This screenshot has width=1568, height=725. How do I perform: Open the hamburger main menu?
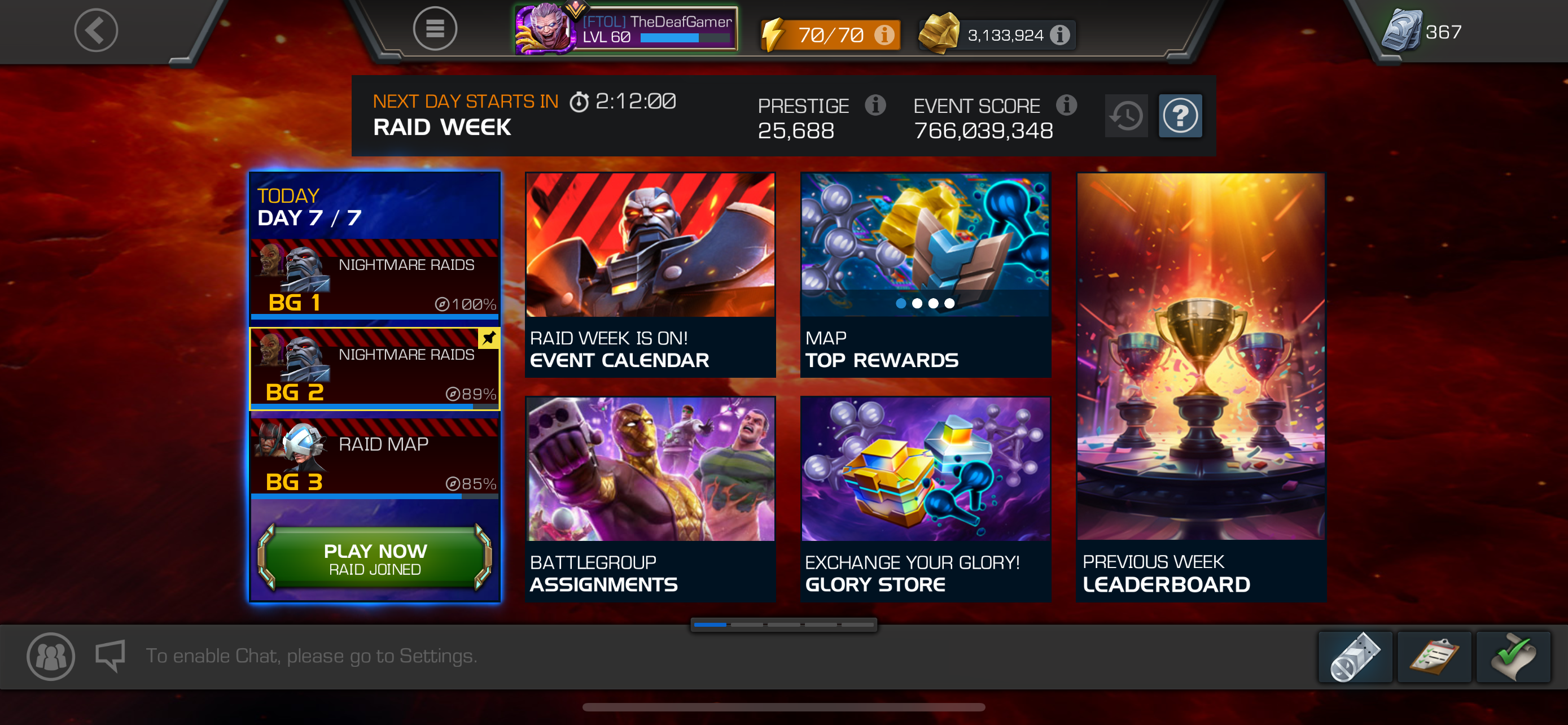coord(435,29)
